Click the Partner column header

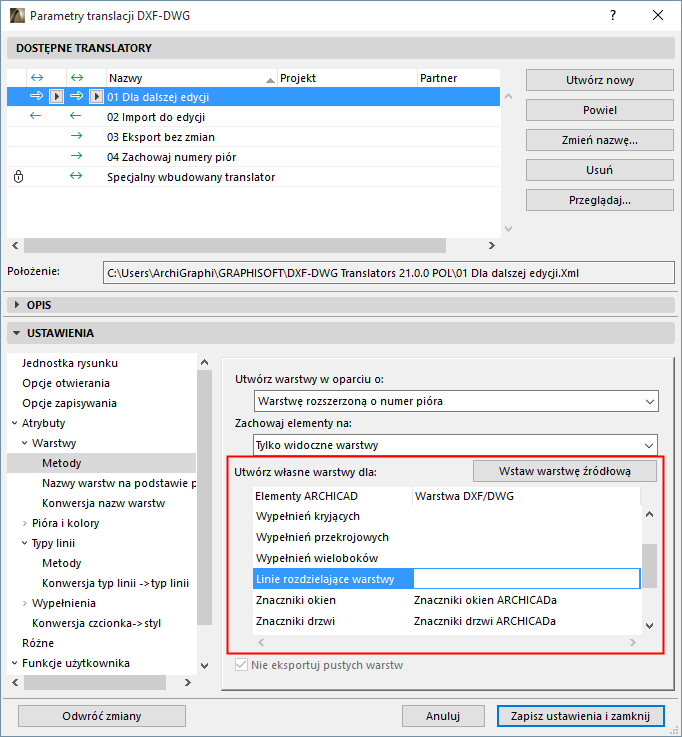pyautogui.click(x=459, y=78)
